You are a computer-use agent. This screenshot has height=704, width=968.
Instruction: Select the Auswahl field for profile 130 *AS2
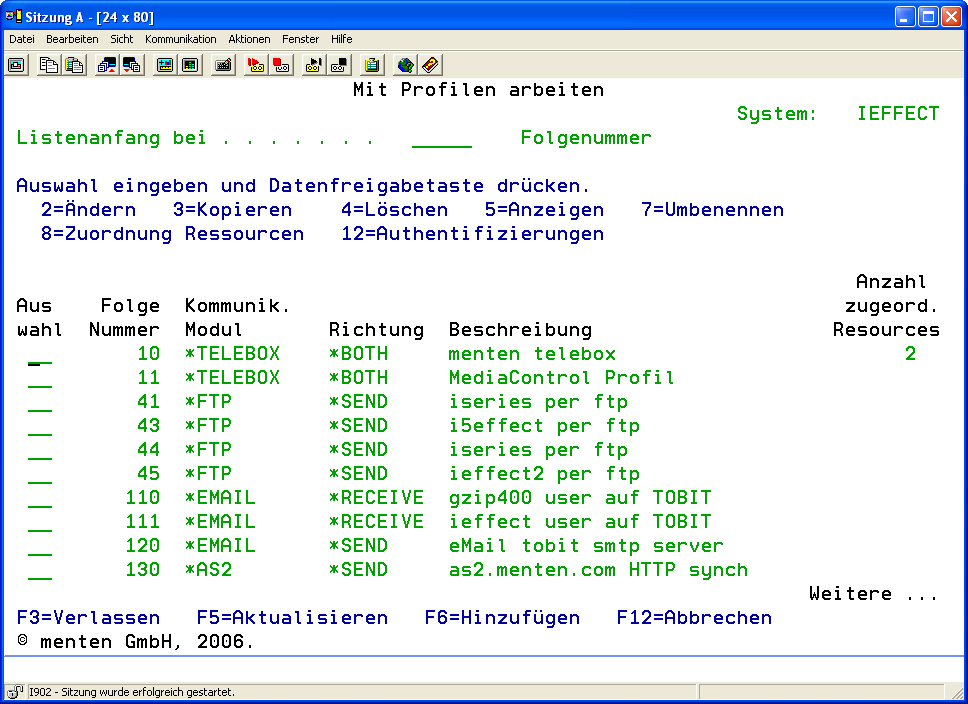40,571
